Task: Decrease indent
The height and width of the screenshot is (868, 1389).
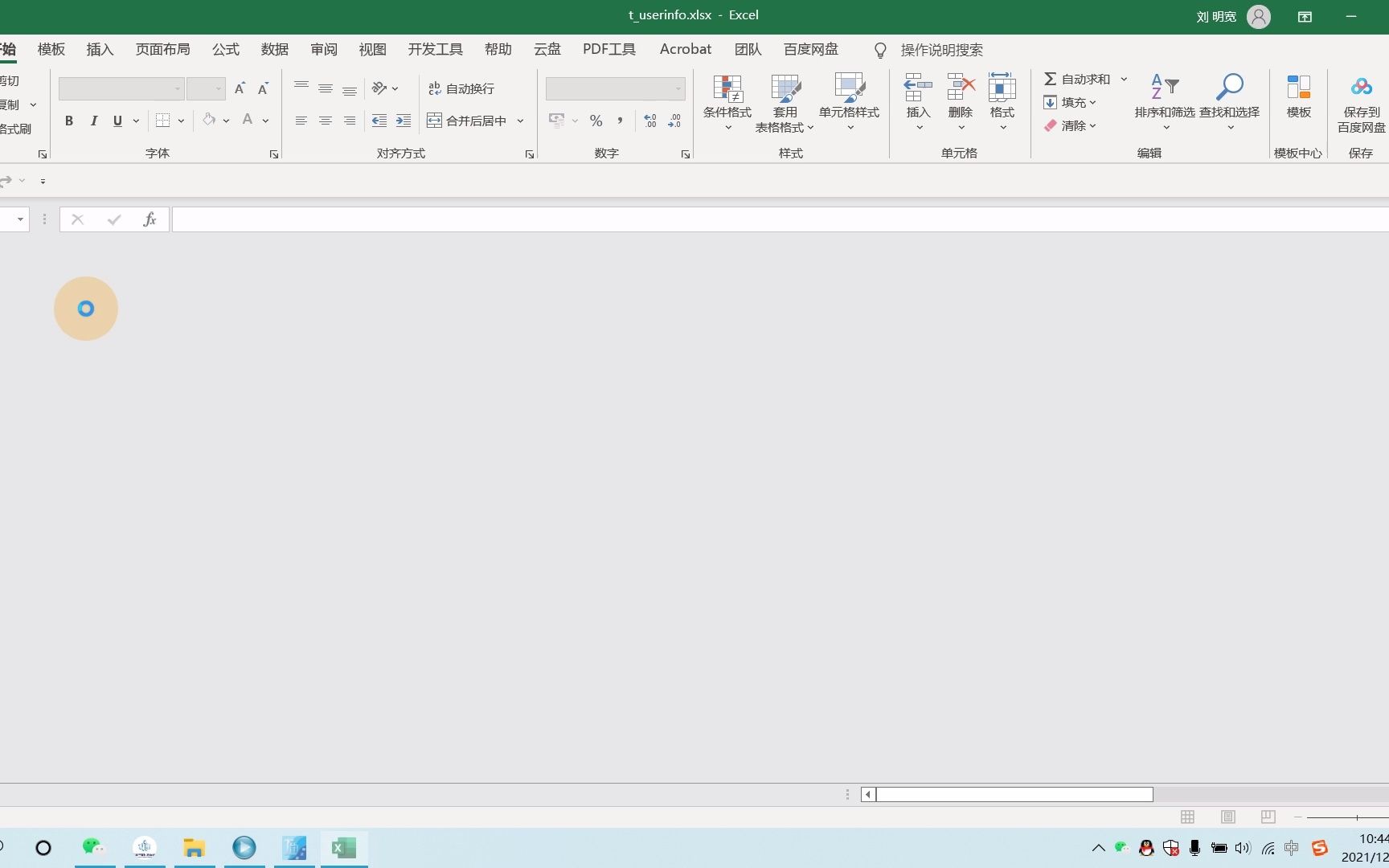Action: pyautogui.click(x=379, y=121)
